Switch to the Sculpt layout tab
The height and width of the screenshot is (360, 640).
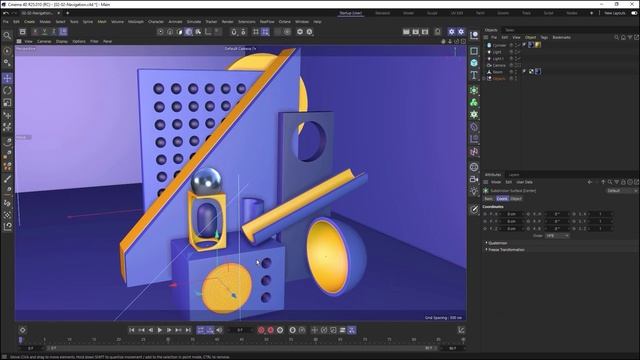pyautogui.click(x=432, y=13)
